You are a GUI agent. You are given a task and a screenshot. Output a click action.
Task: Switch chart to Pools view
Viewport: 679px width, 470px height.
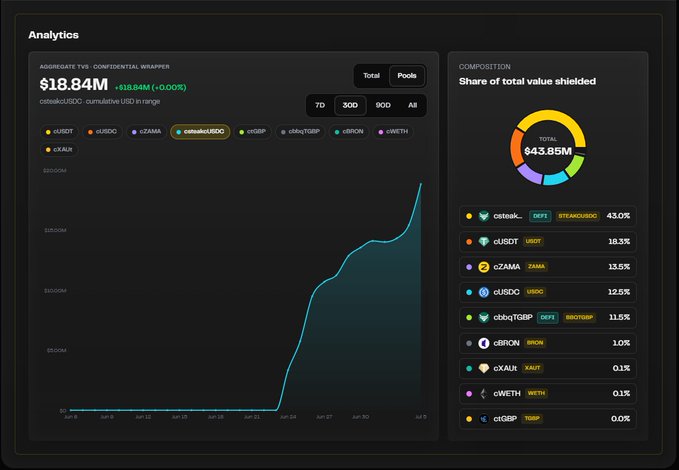[407, 76]
